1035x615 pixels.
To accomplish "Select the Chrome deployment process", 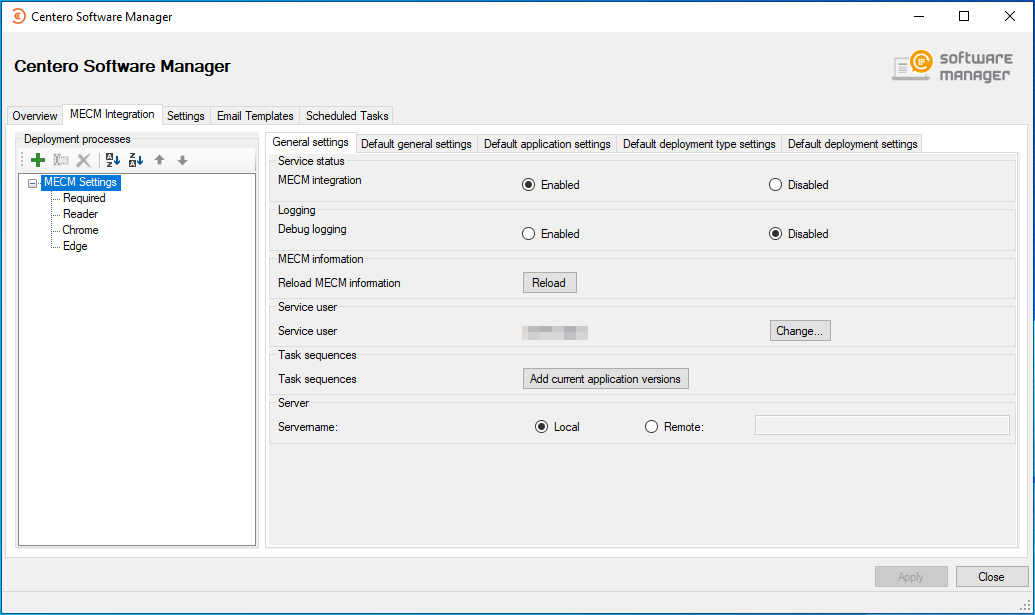I will coord(81,230).
